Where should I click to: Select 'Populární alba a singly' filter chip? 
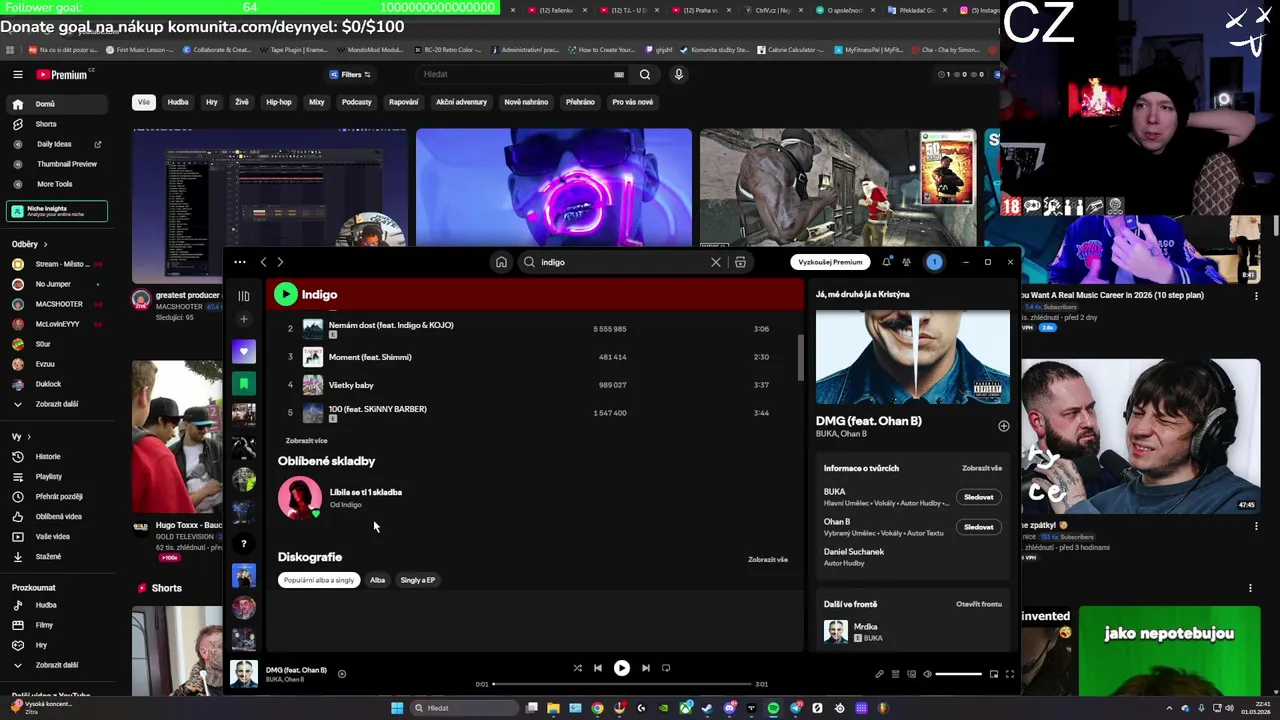pos(319,580)
